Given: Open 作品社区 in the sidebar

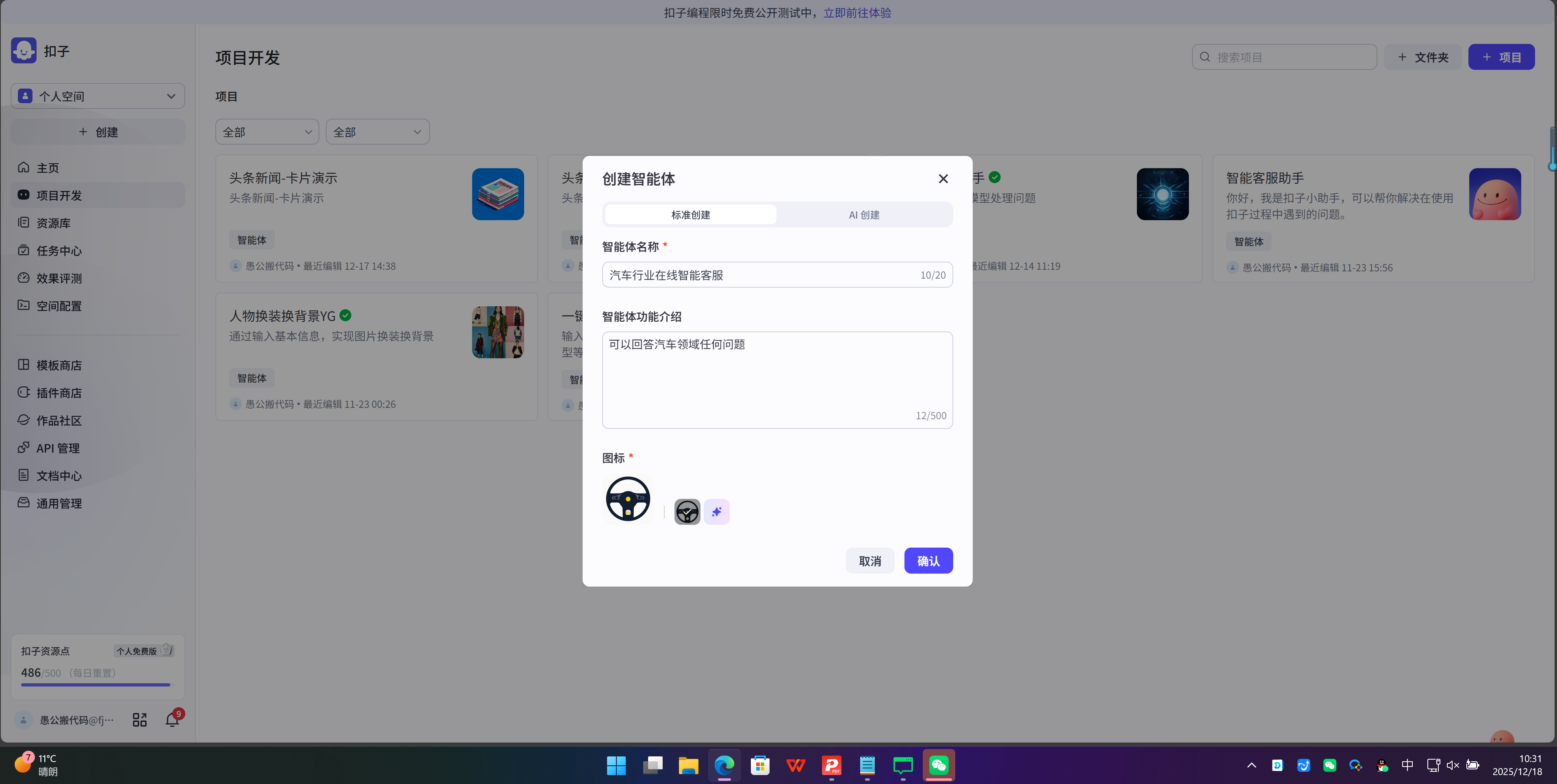Looking at the screenshot, I should point(58,420).
